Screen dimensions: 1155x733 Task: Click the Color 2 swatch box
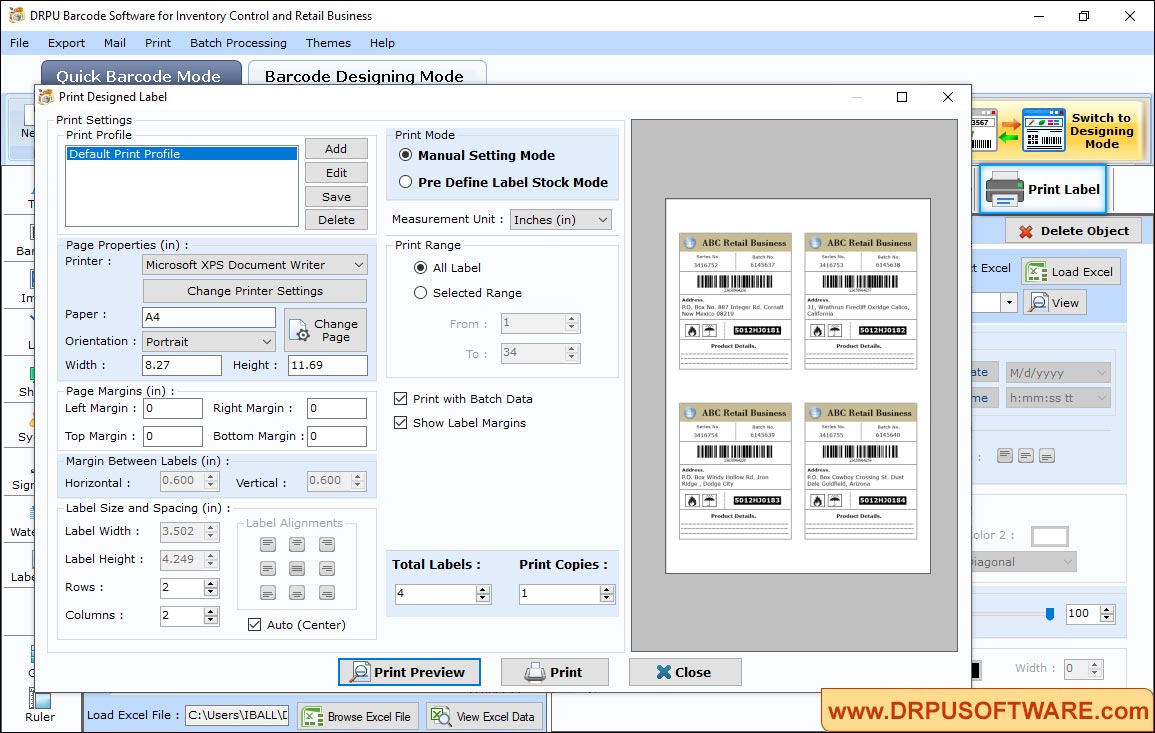click(1050, 536)
